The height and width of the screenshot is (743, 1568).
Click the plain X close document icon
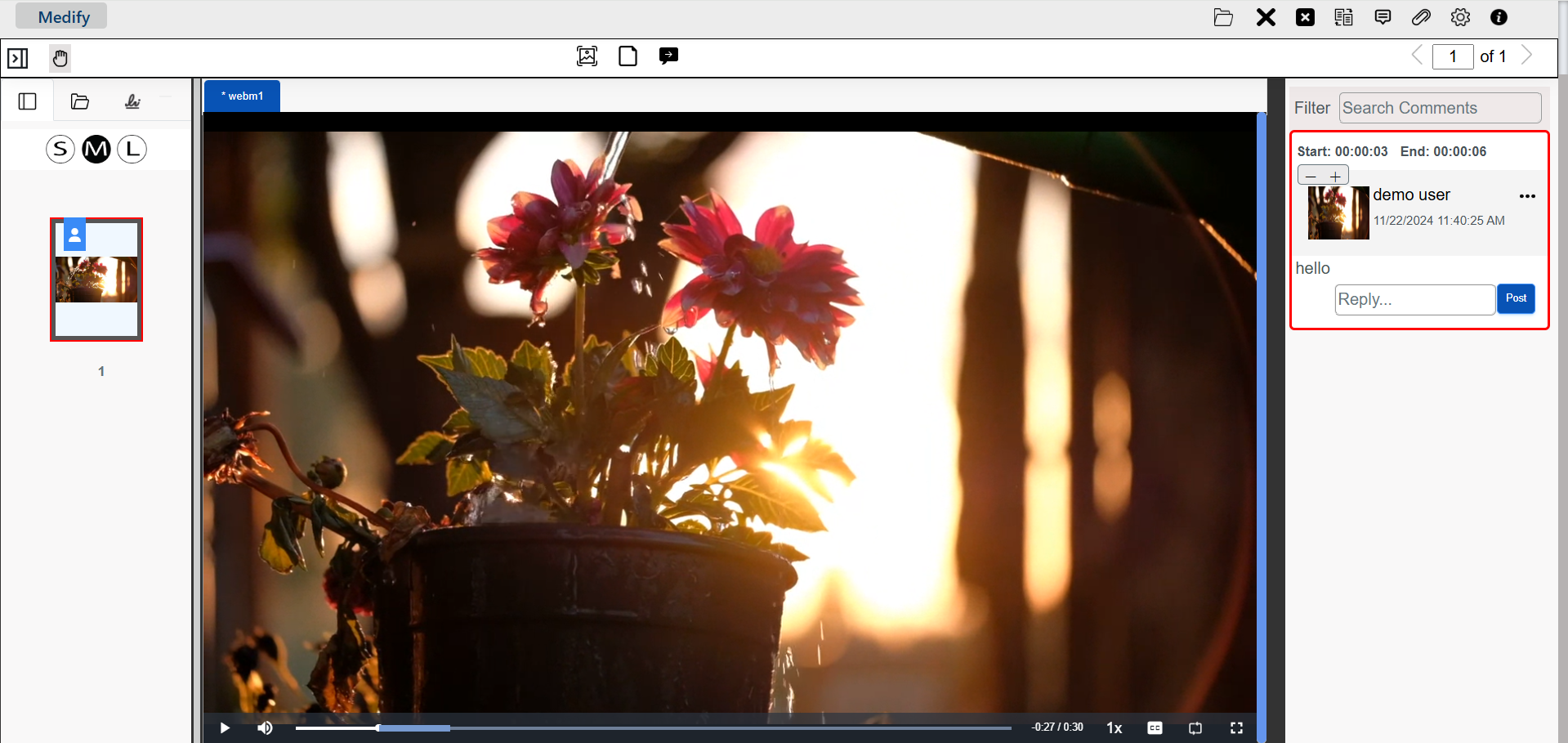1266,17
